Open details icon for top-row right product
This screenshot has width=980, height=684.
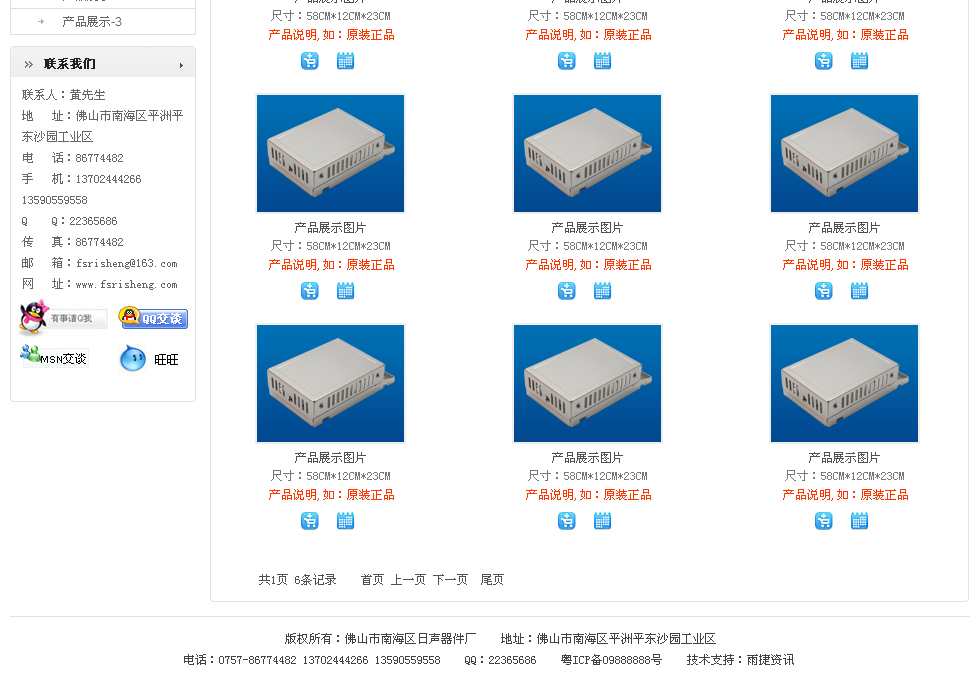pos(859,61)
